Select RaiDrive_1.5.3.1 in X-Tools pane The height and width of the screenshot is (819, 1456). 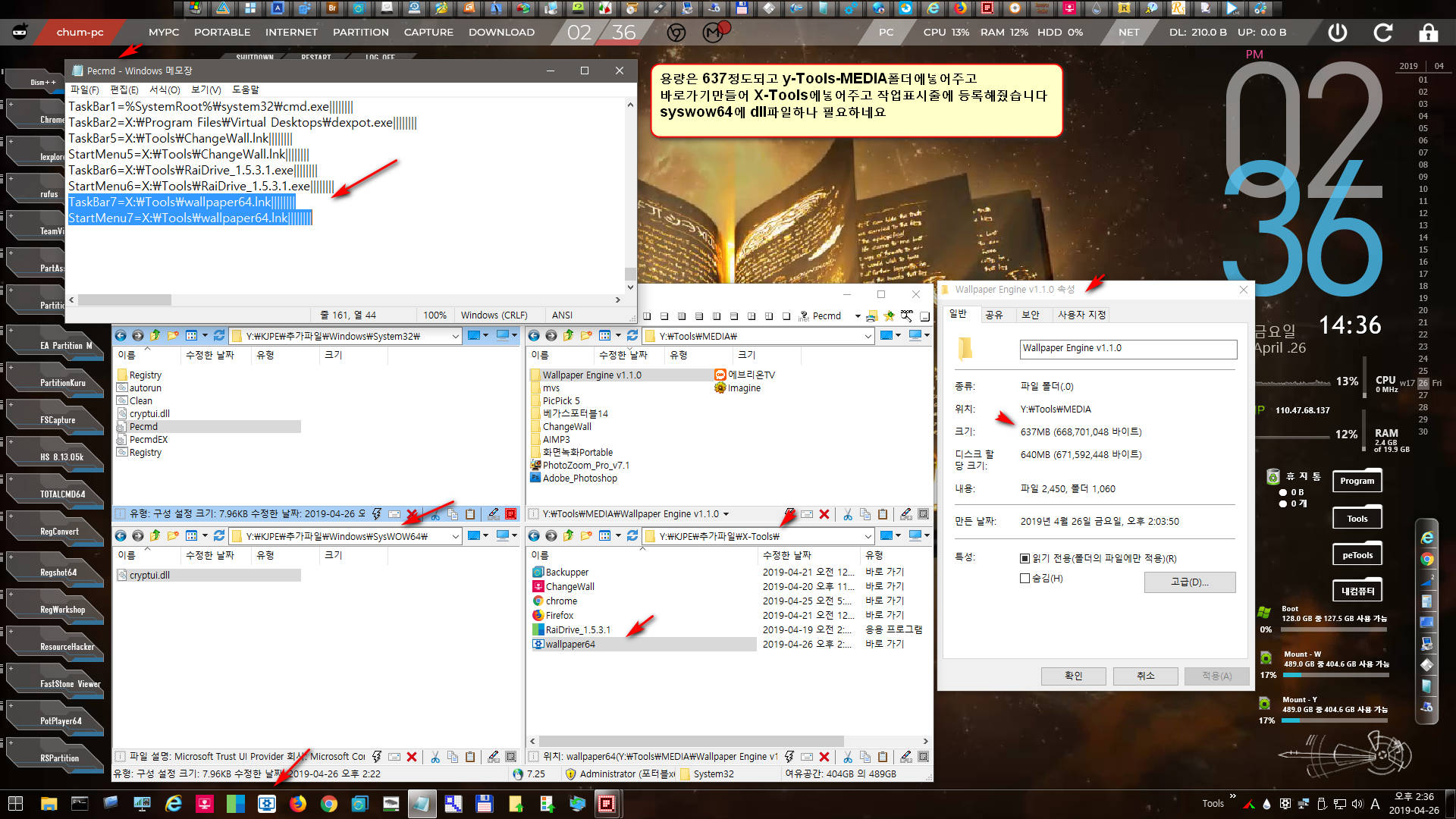[x=577, y=629]
